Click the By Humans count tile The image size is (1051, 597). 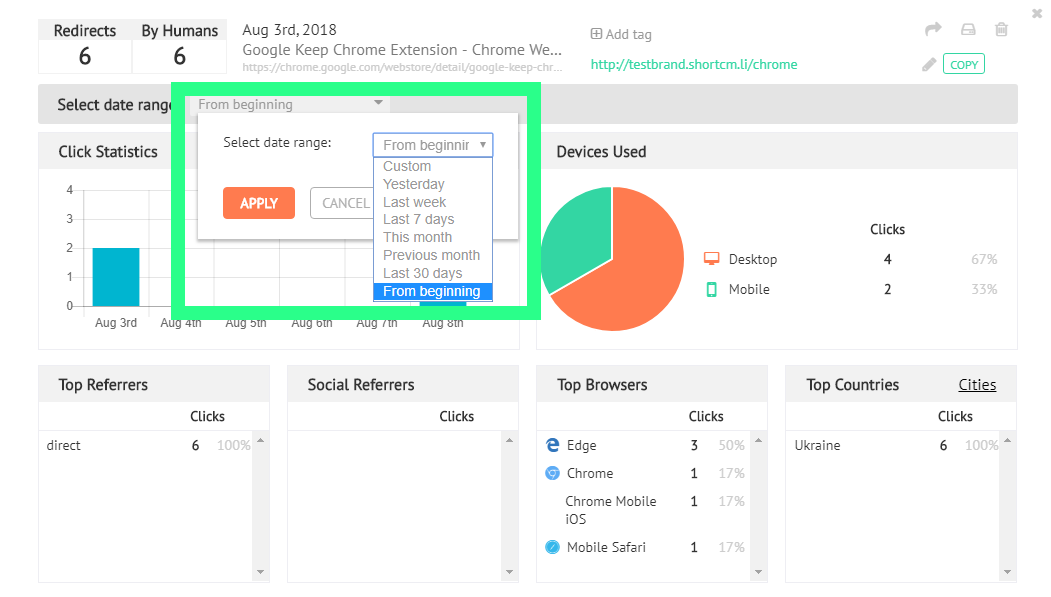point(180,46)
